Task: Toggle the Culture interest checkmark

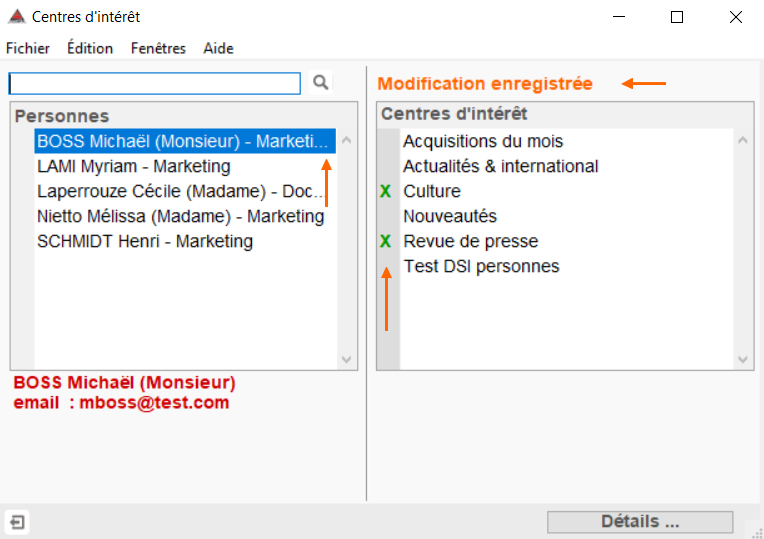Action: (x=385, y=191)
